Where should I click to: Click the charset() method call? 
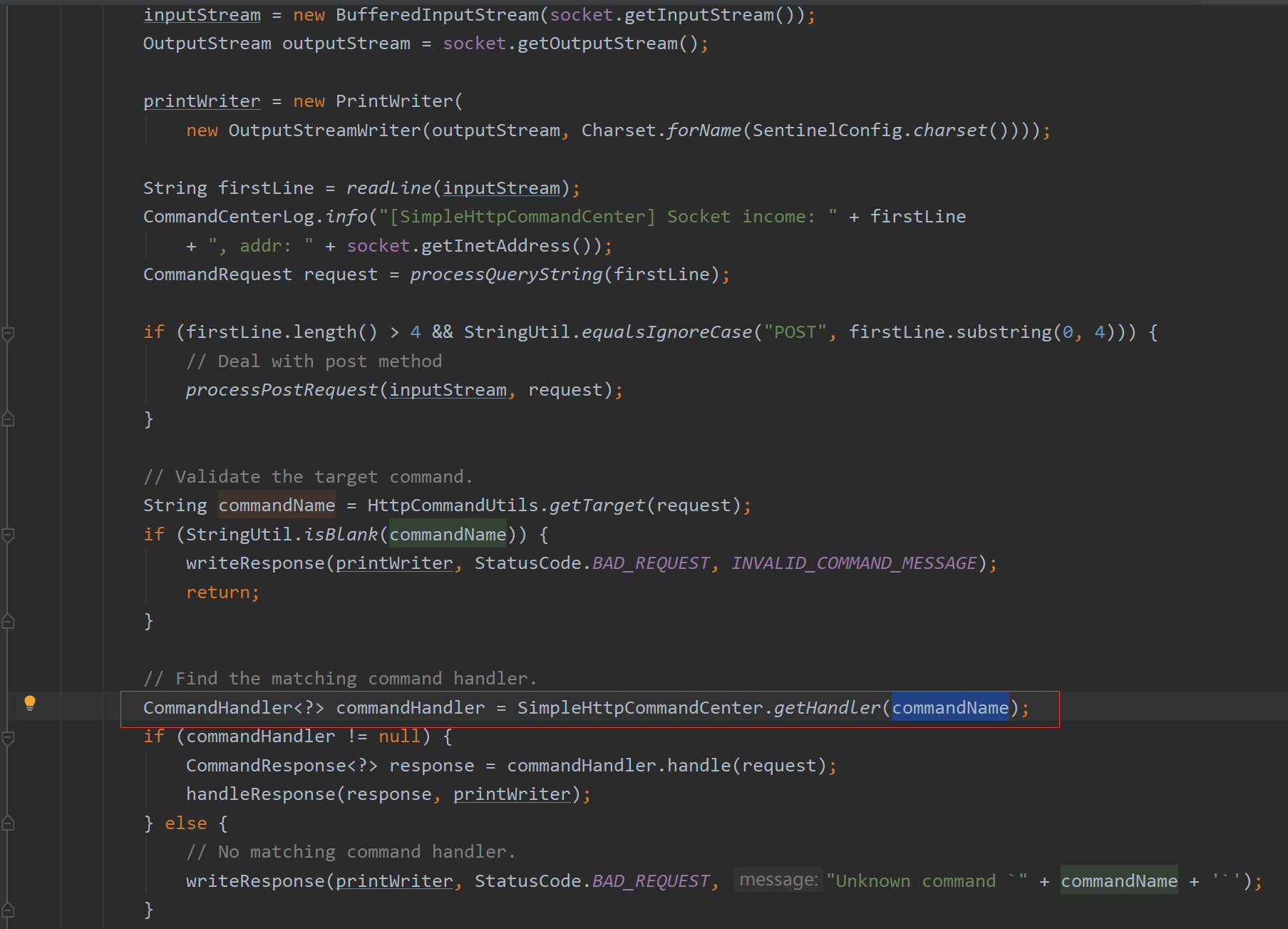pyautogui.click(x=950, y=130)
